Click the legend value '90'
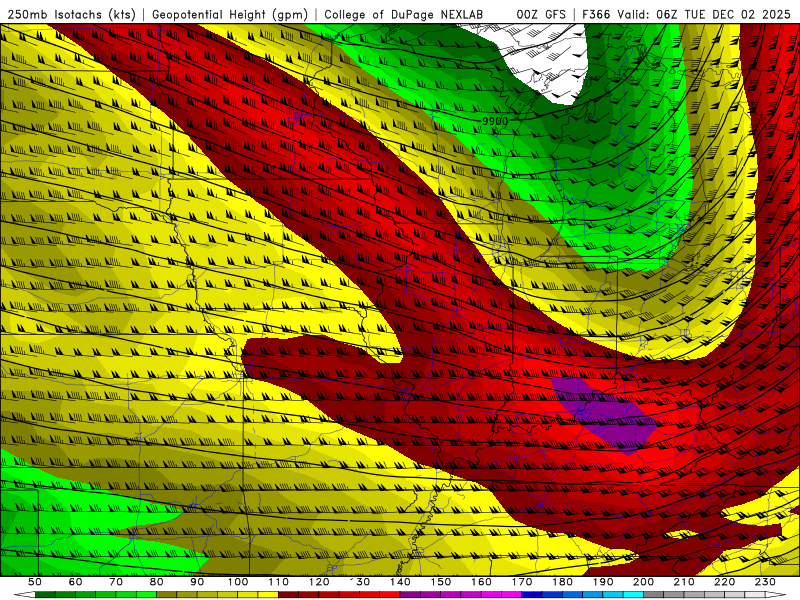 (197, 582)
